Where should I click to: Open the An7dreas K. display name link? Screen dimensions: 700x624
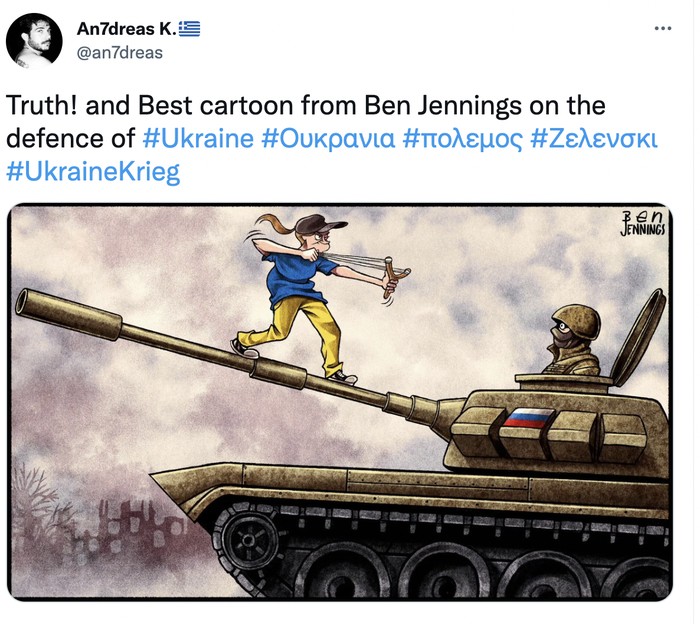[x=125, y=29]
